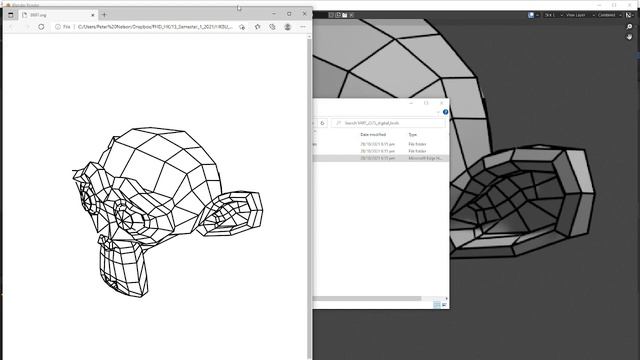This screenshot has width=640, height=360.
Task: Reload the page in Edge
Action: tap(41, 27)
